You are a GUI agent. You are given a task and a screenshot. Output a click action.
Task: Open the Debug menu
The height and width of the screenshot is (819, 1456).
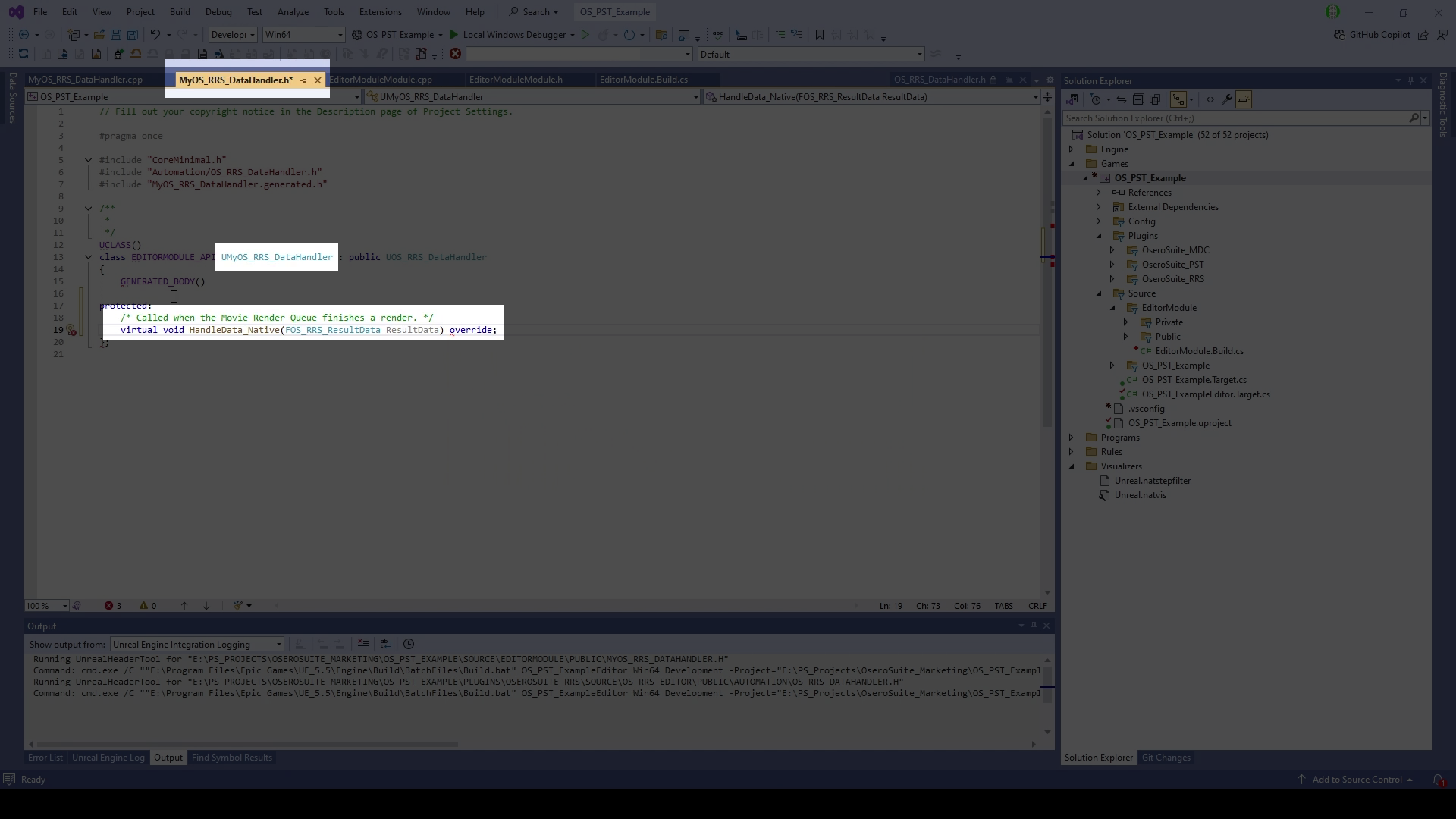tap(218, 12)
